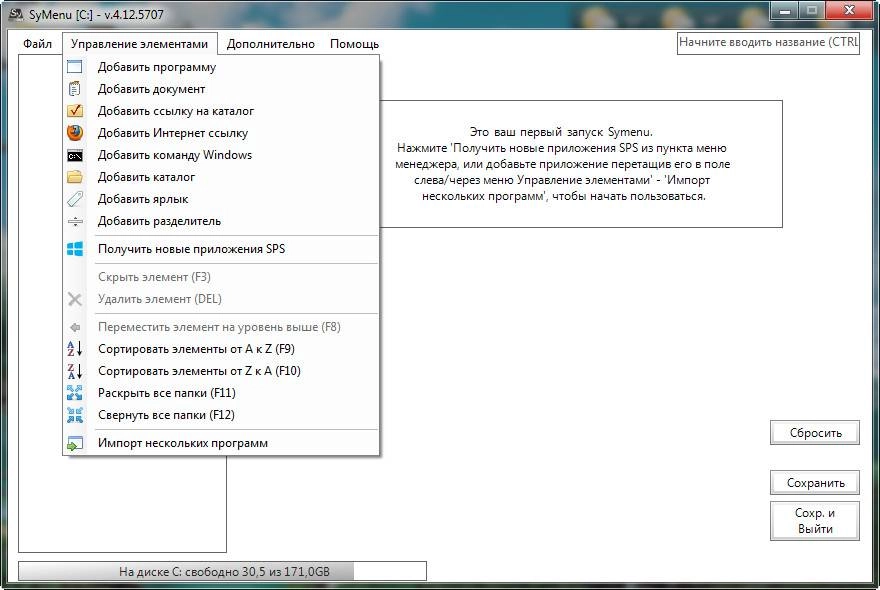Image resolution: width=880 pixels, height=590 pixels.
Task: Open the Помощь menu
Action: 354,44
